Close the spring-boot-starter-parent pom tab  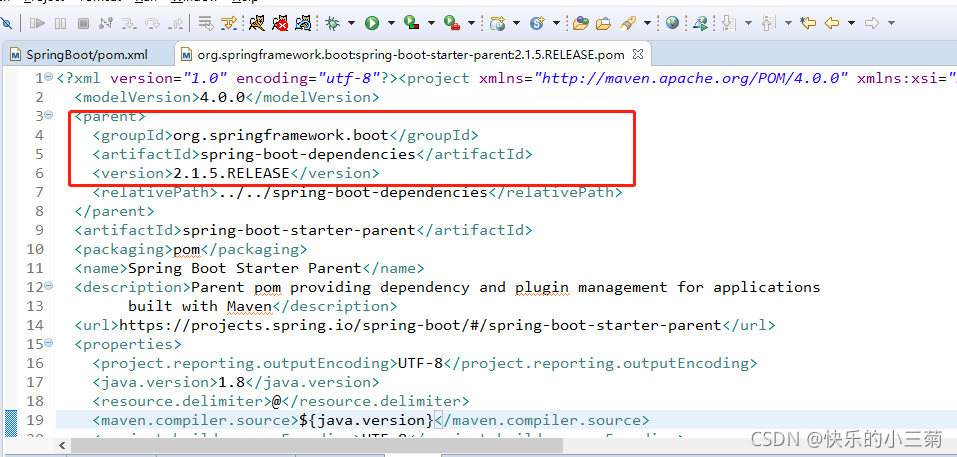click(638, 54)
